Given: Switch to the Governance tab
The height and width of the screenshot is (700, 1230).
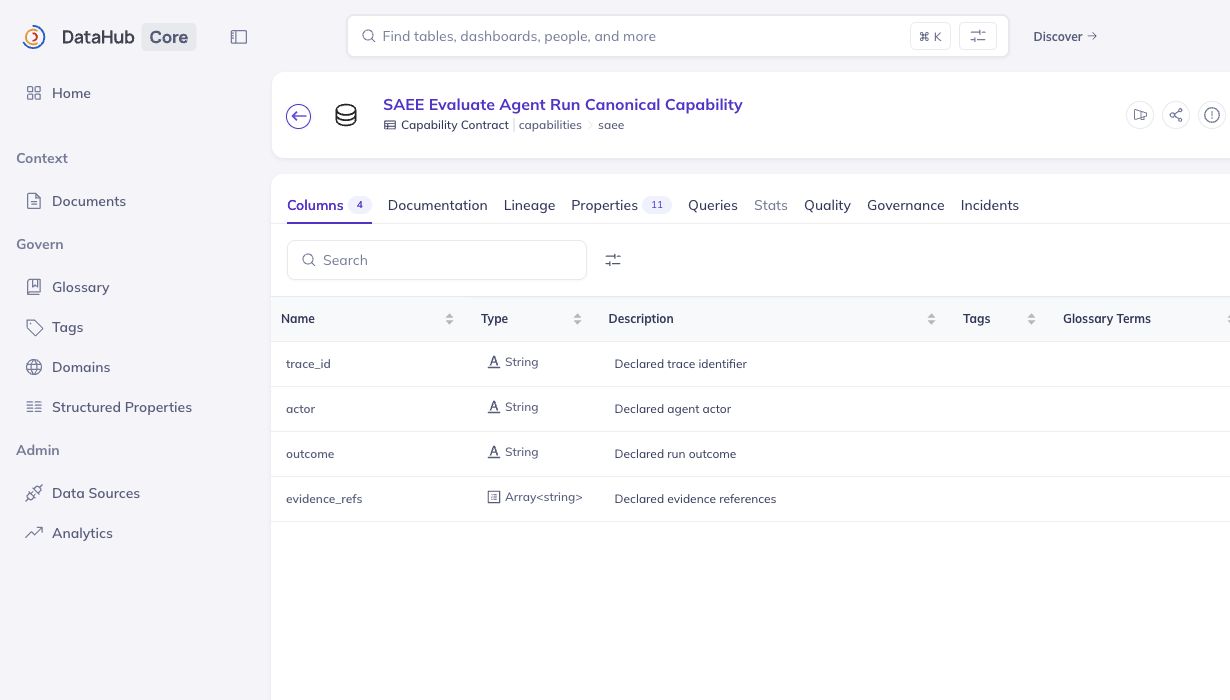Looking at the screenshot, I should [x=906, y=205].
